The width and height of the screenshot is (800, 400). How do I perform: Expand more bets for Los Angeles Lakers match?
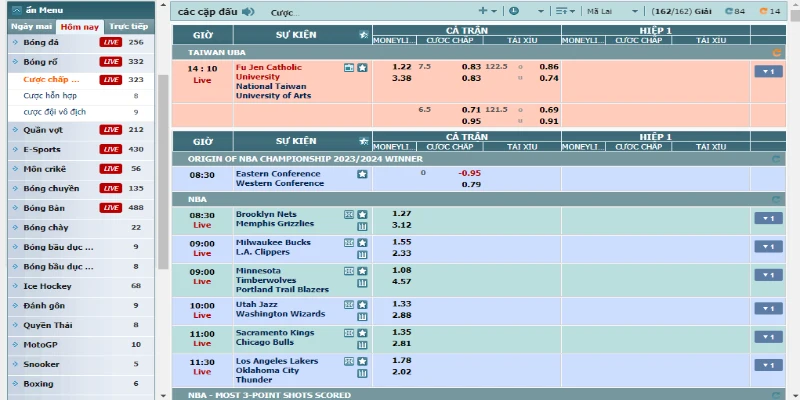coord(768,365)
